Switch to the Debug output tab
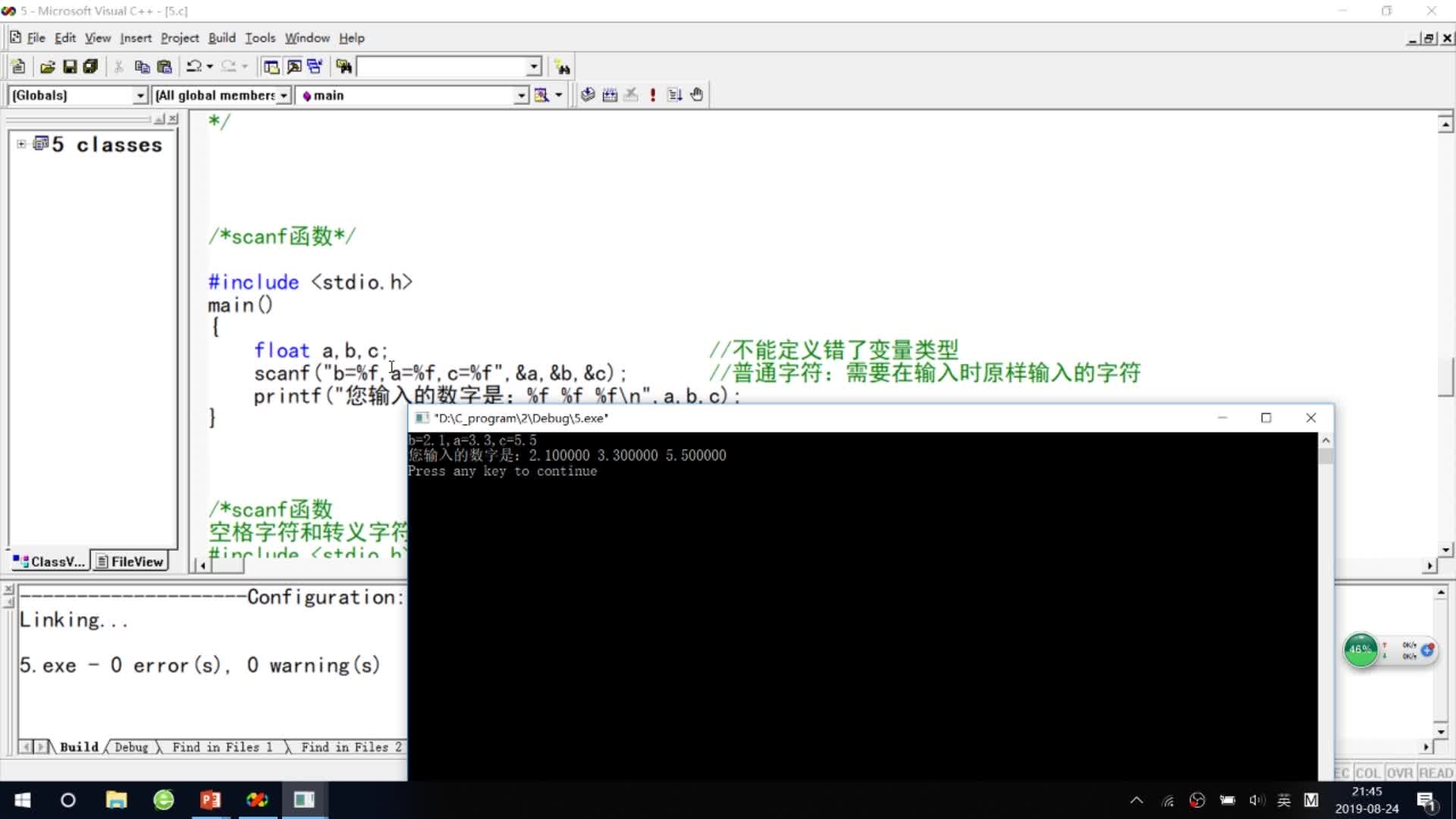Image resolution: width=1456 pixels, height=819 pixels. pyautogui.click(x=131, y=748)
